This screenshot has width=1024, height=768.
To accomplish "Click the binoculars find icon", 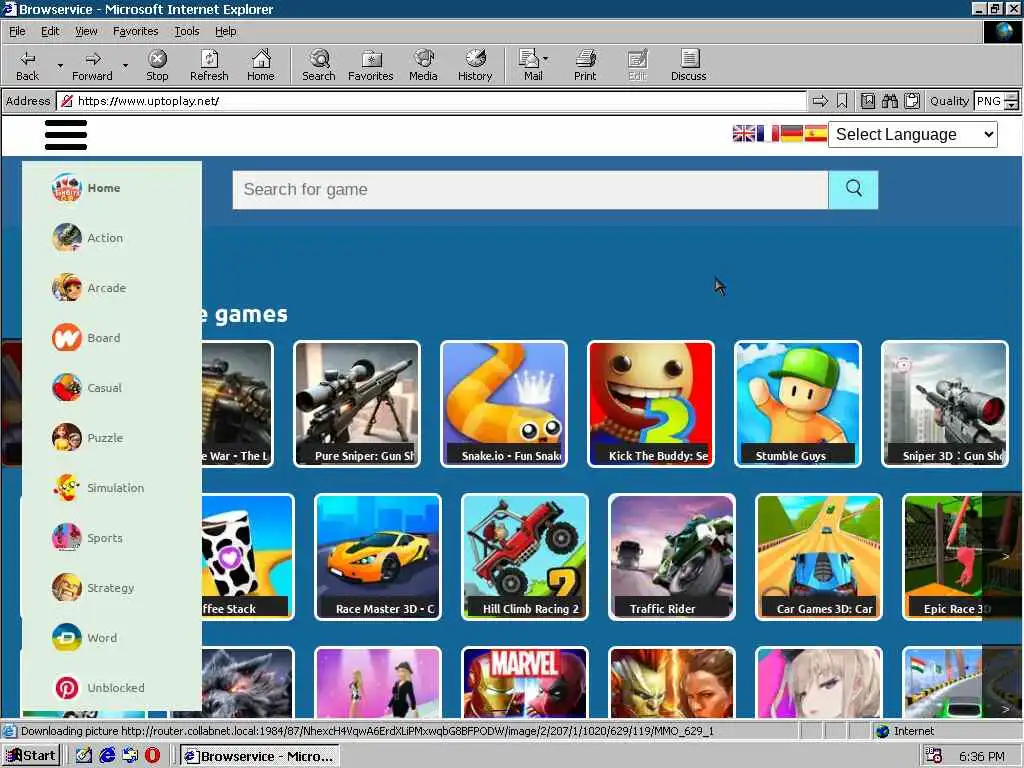I will click(889, 101).
